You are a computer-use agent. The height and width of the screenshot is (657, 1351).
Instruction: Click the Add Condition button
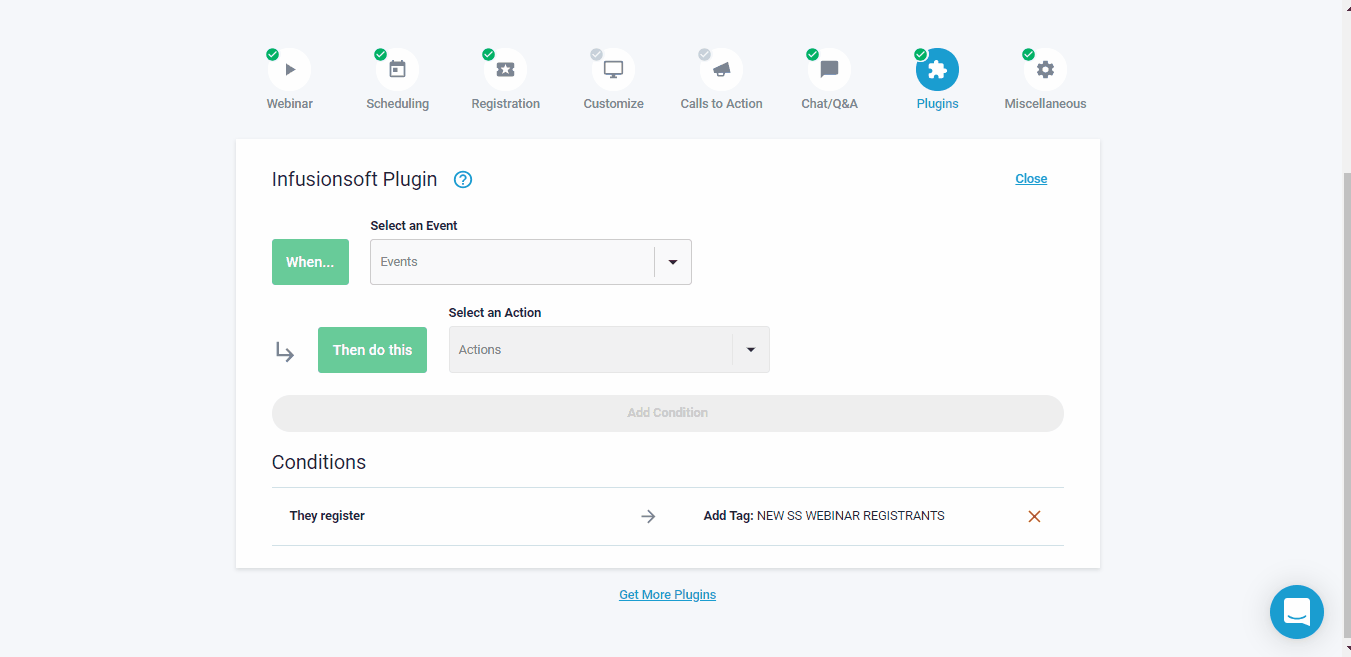coord(668,413)
